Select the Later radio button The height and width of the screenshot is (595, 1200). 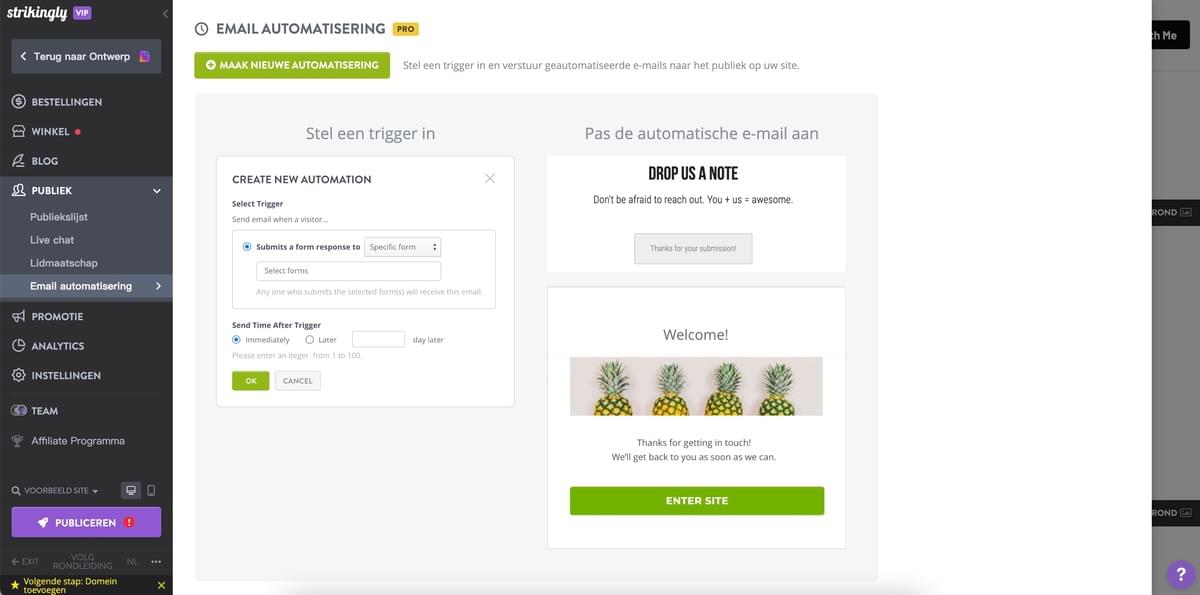click(310, 339)
